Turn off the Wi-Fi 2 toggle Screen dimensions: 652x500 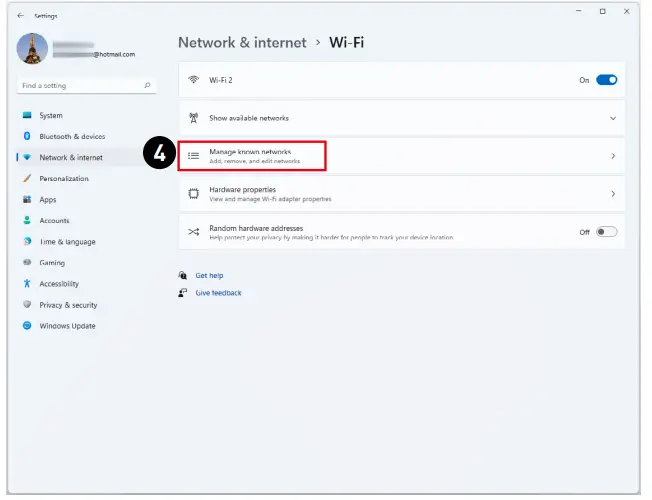tap(607, 80)
